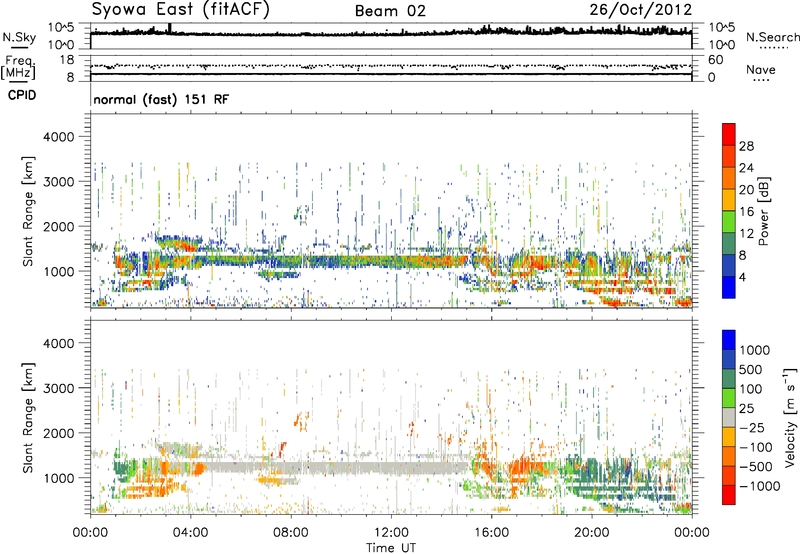This screenshot has width=800, height=554.
Task: Pick the red bottom velocity colorbar segment
Action: click(x=729, y=495)
